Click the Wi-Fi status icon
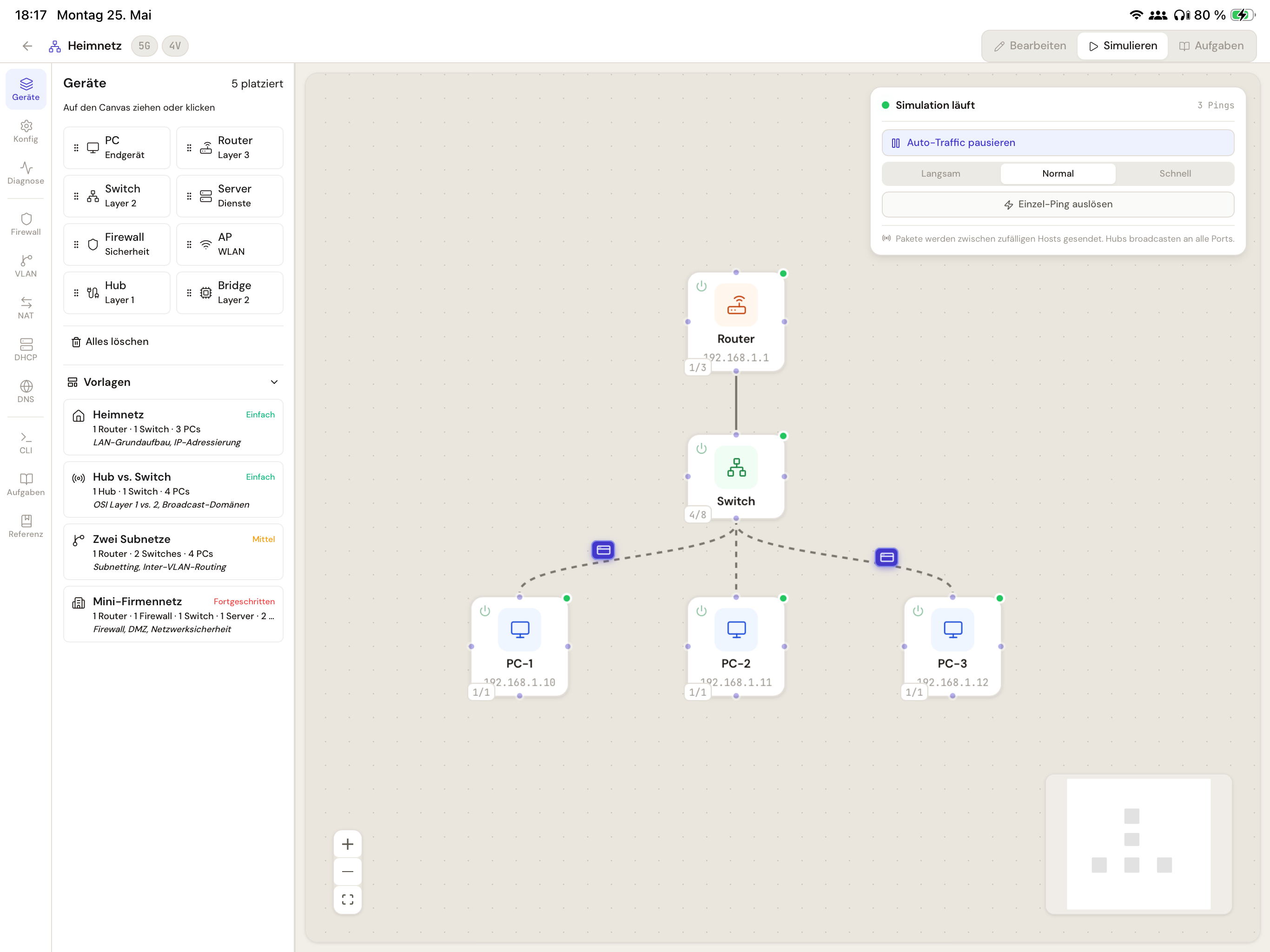1270x952 pixels. (1136, 15)
